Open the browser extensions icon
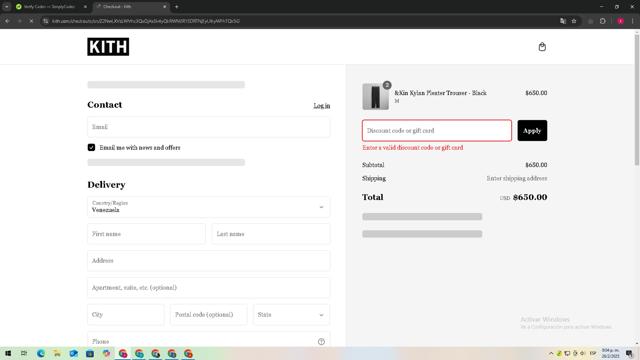 (603, 21)
